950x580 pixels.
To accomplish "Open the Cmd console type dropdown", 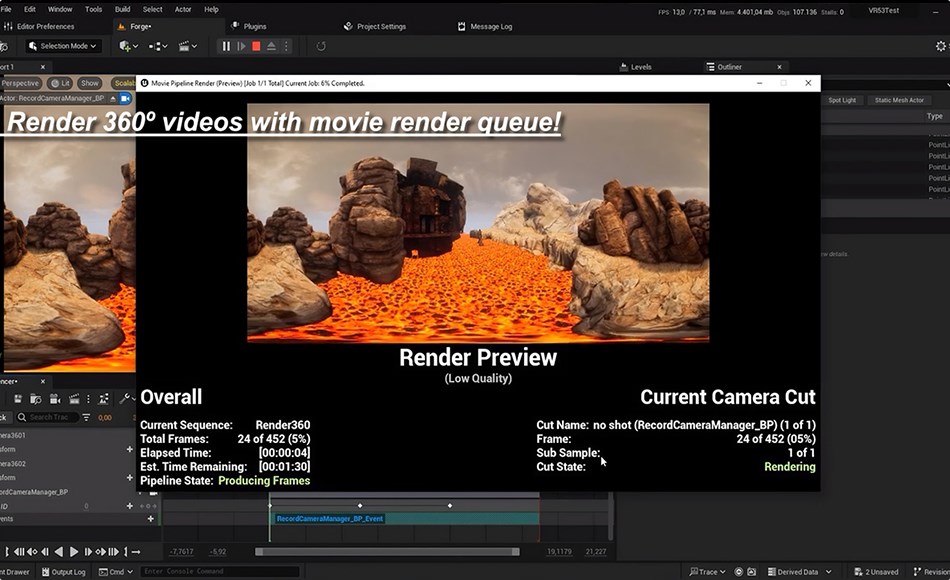I will (117, 572).
